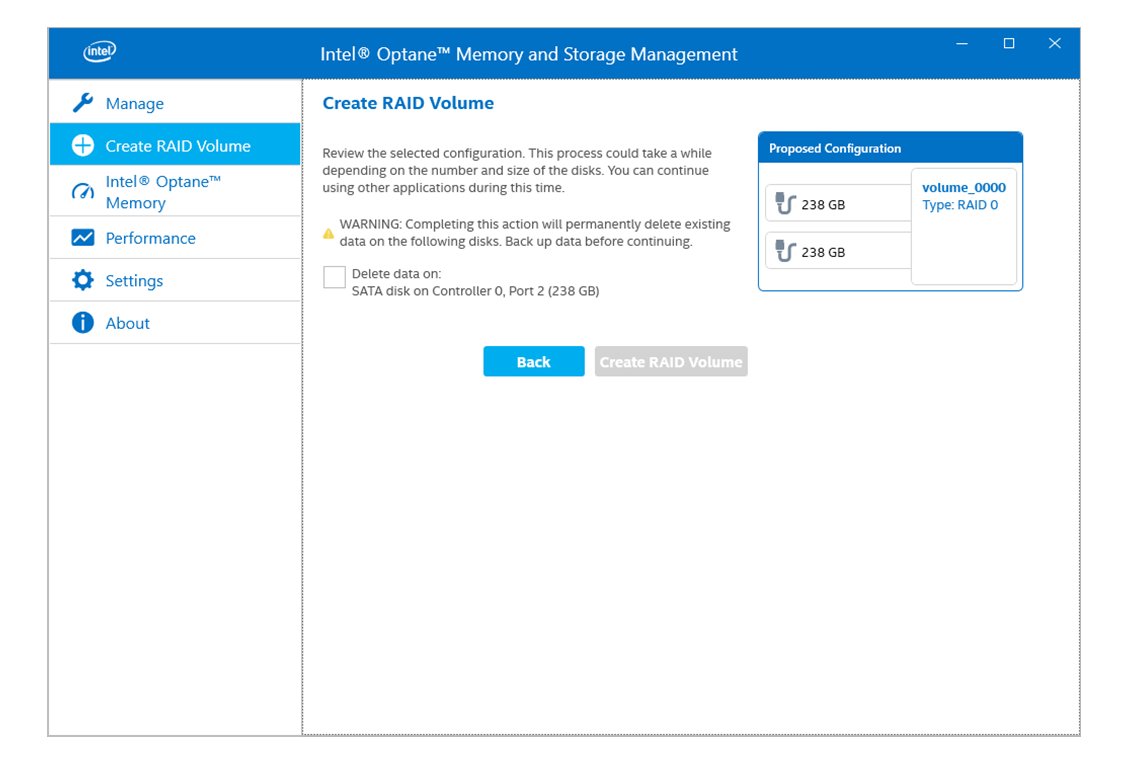Screen dimensions: 1132x764
Task: Click the Manage wrench icon
Action: tap(83, 103)
